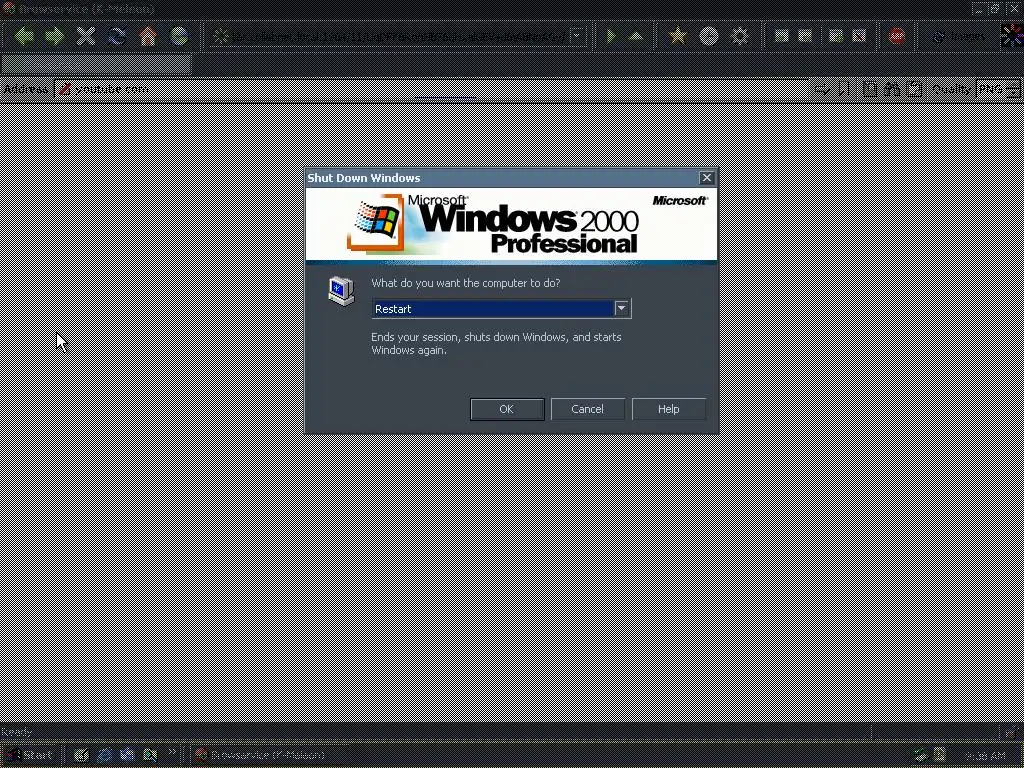Image resolution: width=1024 pixels, height=768 pixels.
Task: Click the window icon with red X
Action: (859, 36)
